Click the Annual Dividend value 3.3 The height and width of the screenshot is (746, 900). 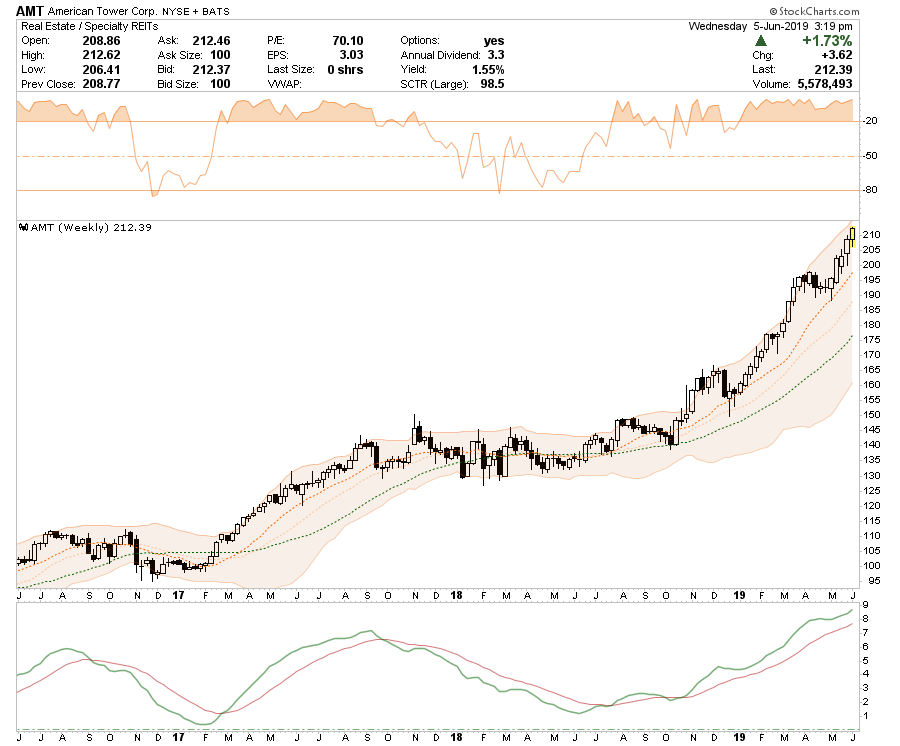coord(496,55)
